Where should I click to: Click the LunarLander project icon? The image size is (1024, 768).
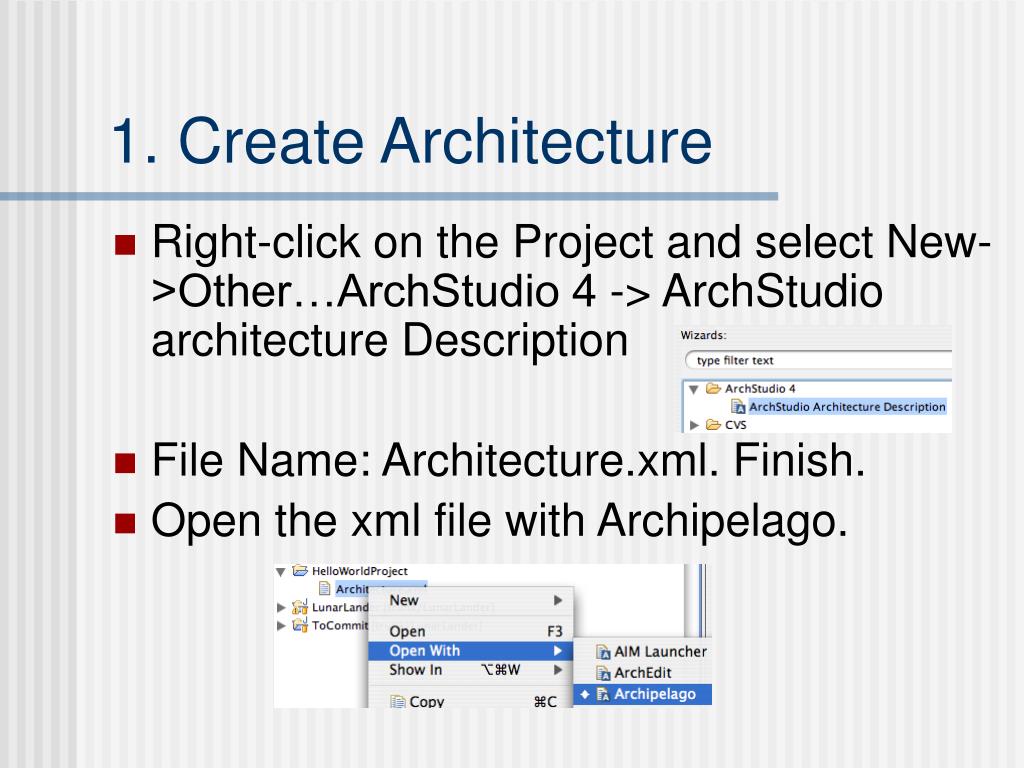point(300,607)
